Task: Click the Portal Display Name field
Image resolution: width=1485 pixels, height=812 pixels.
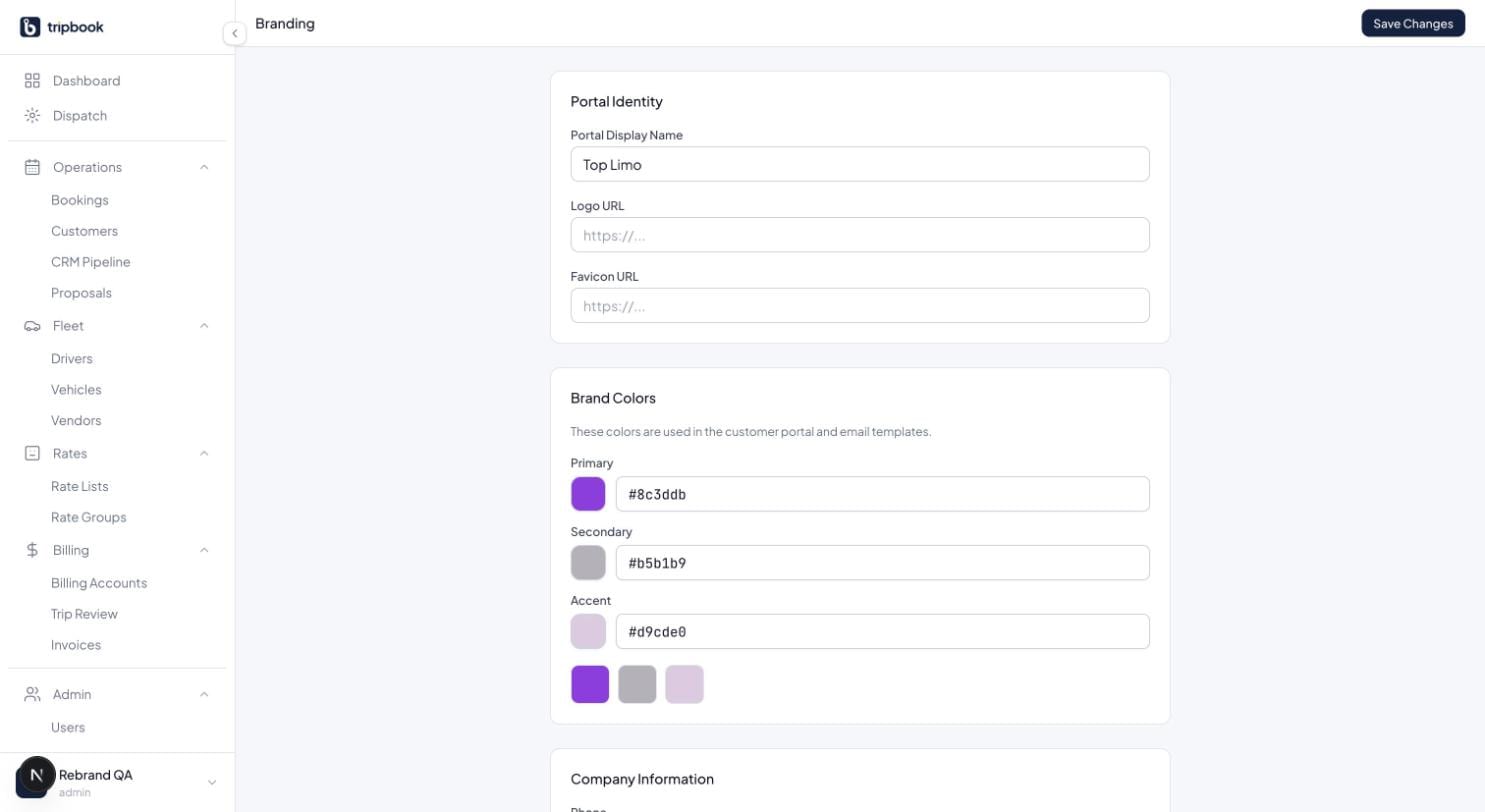Action: coord(860,164)
